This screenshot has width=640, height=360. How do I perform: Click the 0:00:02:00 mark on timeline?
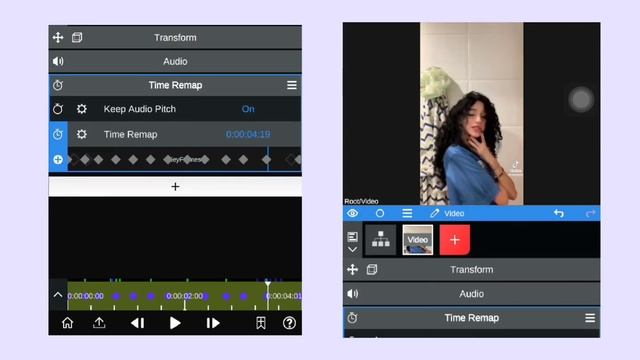[x=184, y=296]
